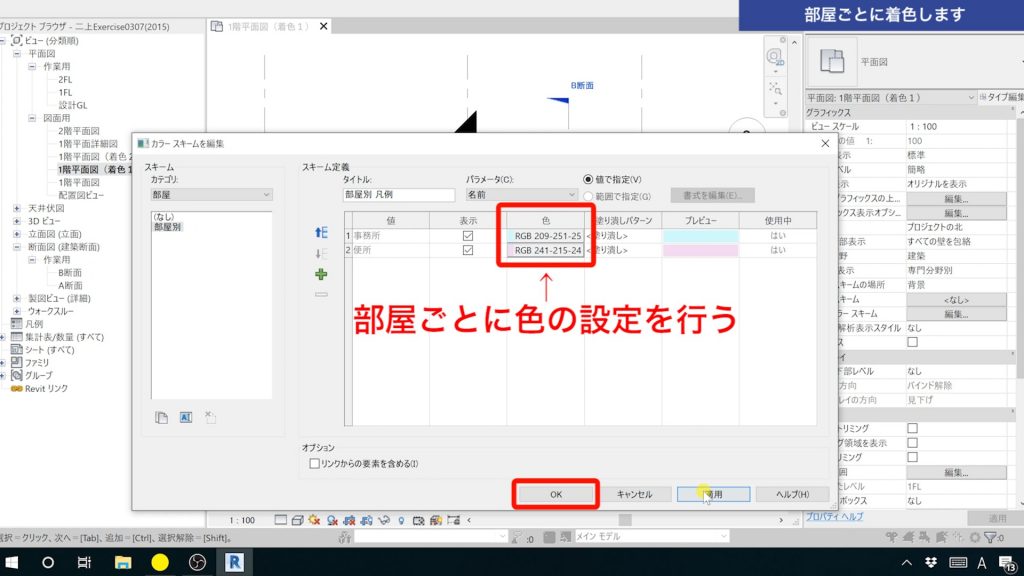Screen dimensions: 1024x576
Task: Click the reveal hidden elements lightbulb icon
Action: coord(401,520)
